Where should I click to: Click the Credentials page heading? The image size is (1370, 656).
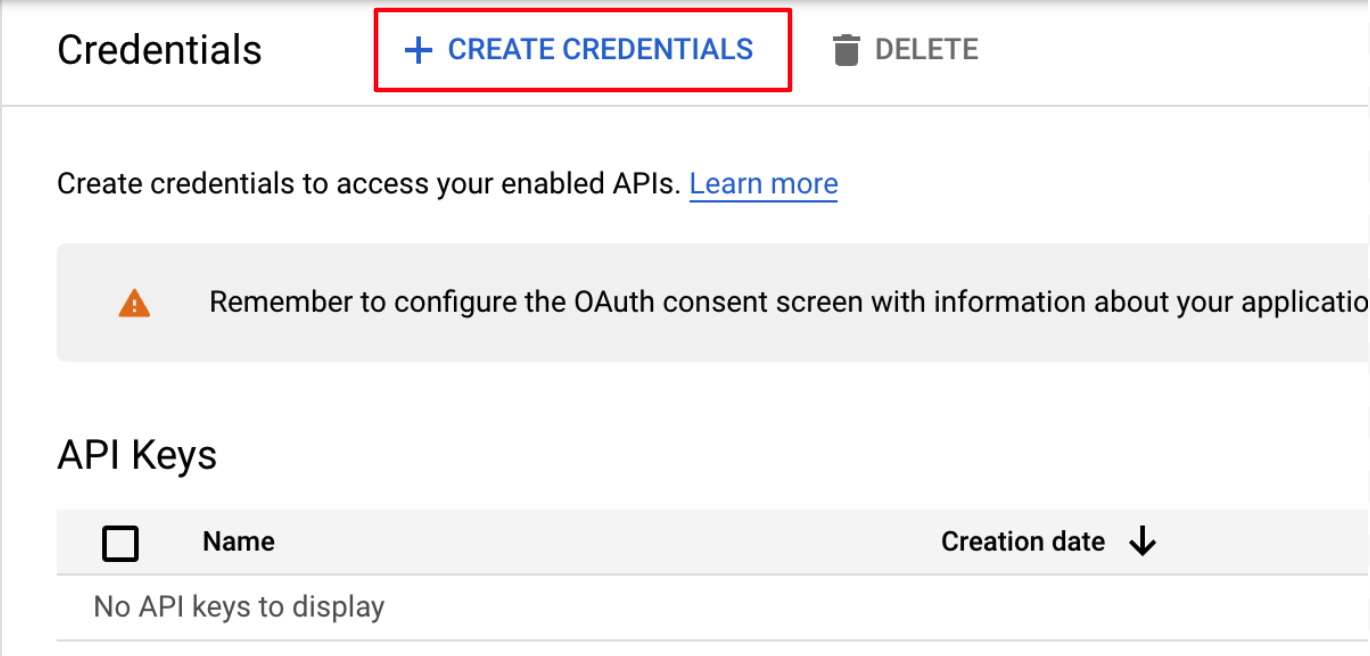tap(160, 50)
